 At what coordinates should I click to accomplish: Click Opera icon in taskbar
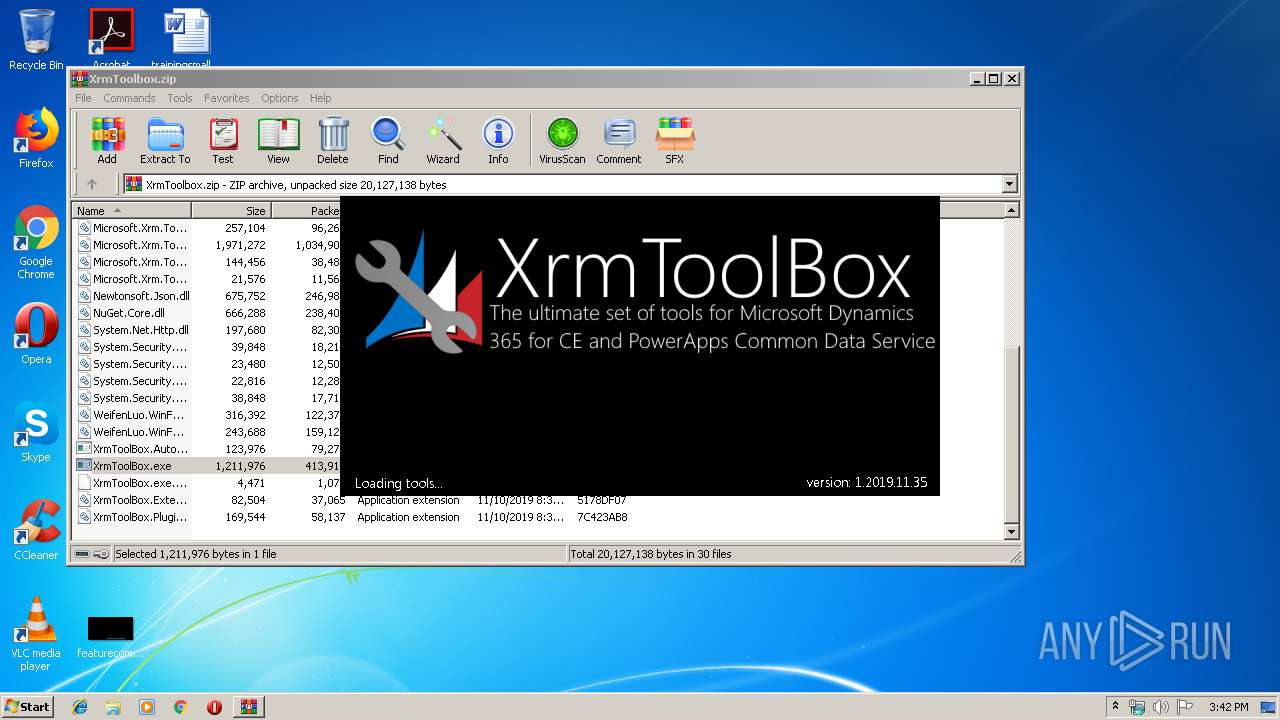coord(214,707)
